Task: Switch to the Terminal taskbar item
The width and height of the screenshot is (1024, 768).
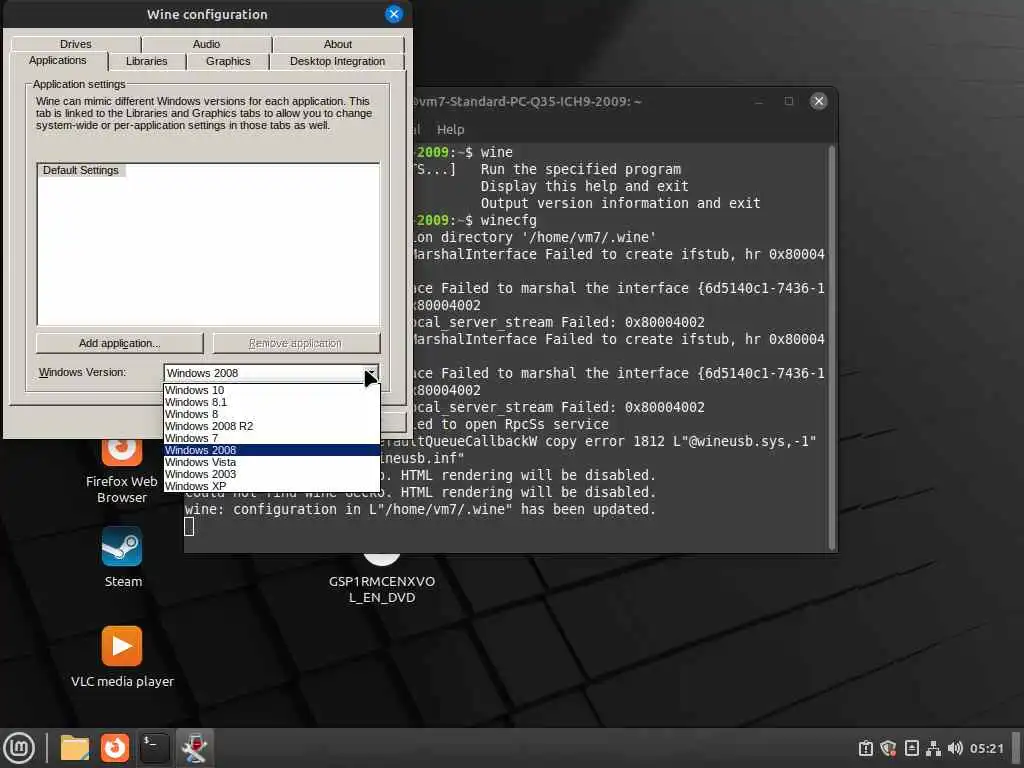Action: pos(155,748)
